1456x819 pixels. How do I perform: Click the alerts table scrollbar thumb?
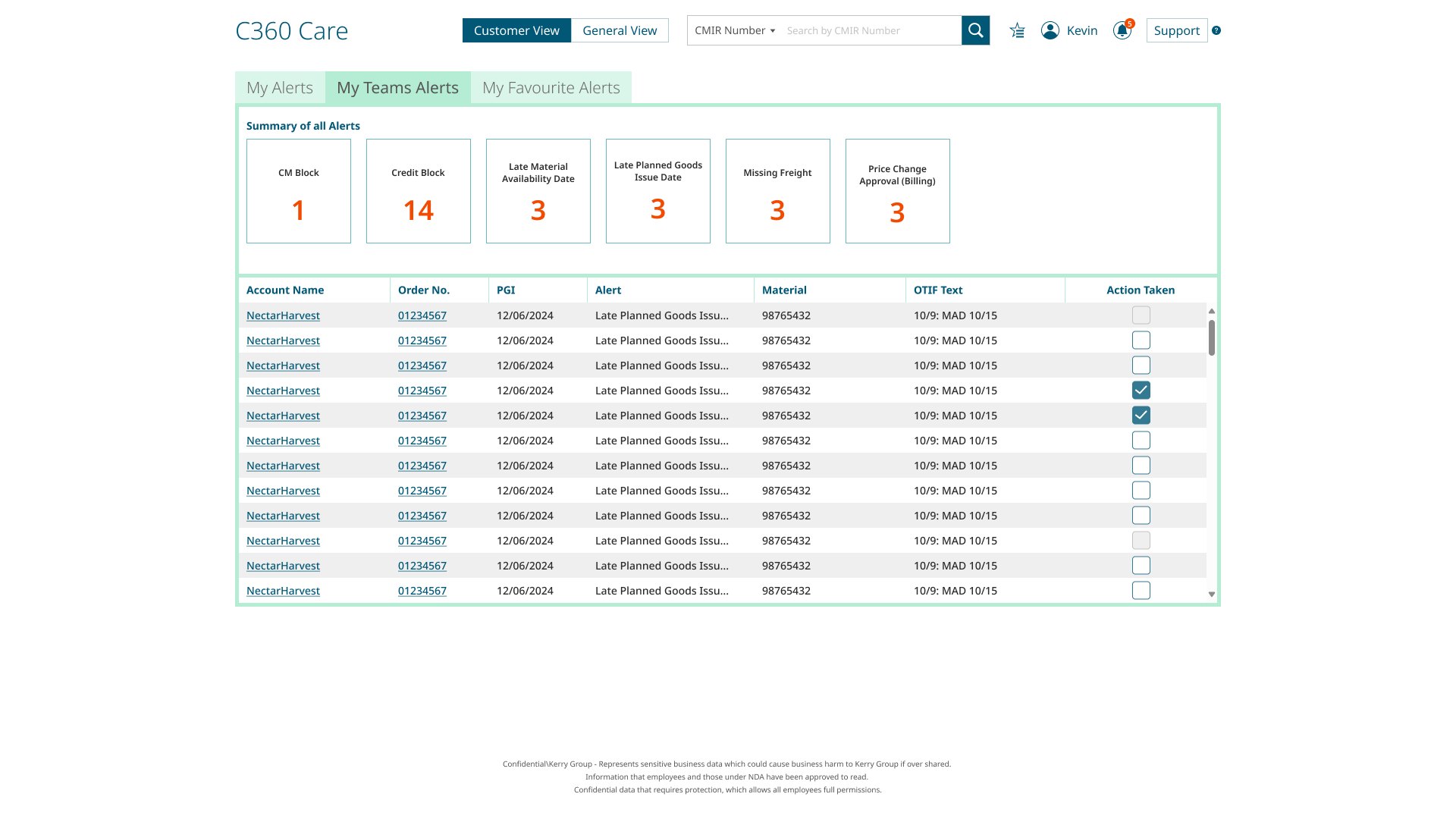pyautogui.click(x=1212, y=337)
